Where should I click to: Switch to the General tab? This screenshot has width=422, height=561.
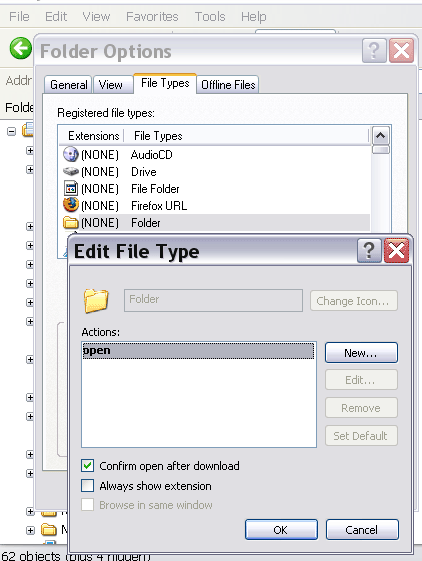pyautogui.click(x=68, y=85)
